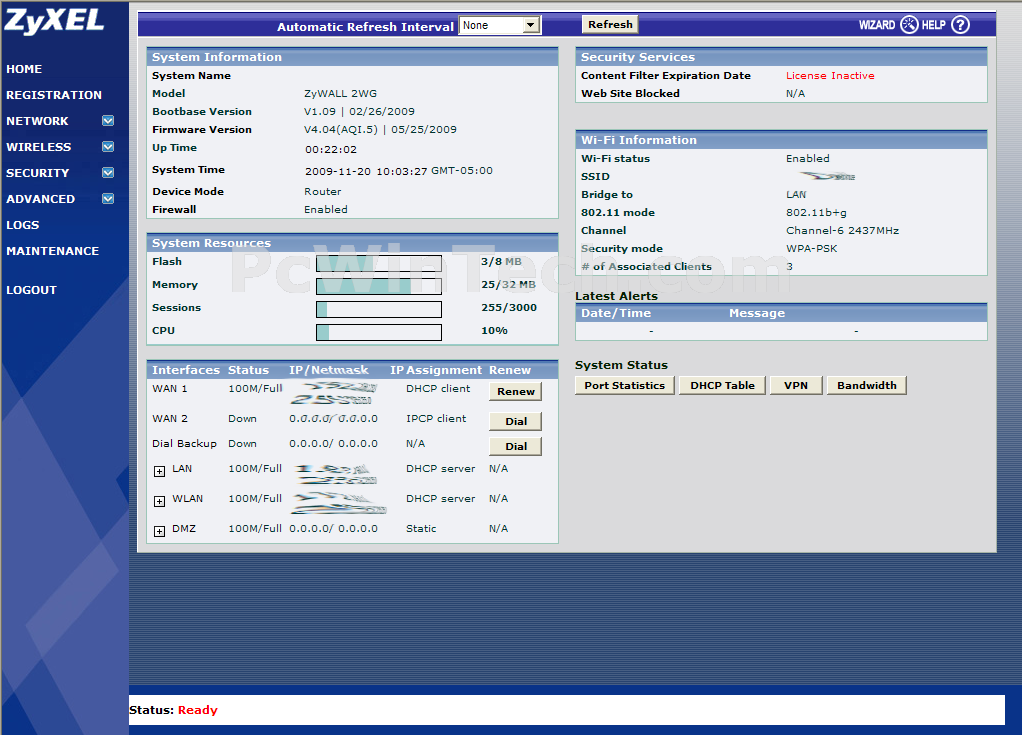Click the 'Web Site Blocked' label
Viewport: 1022px width, 735px height.
pos(630,94)
